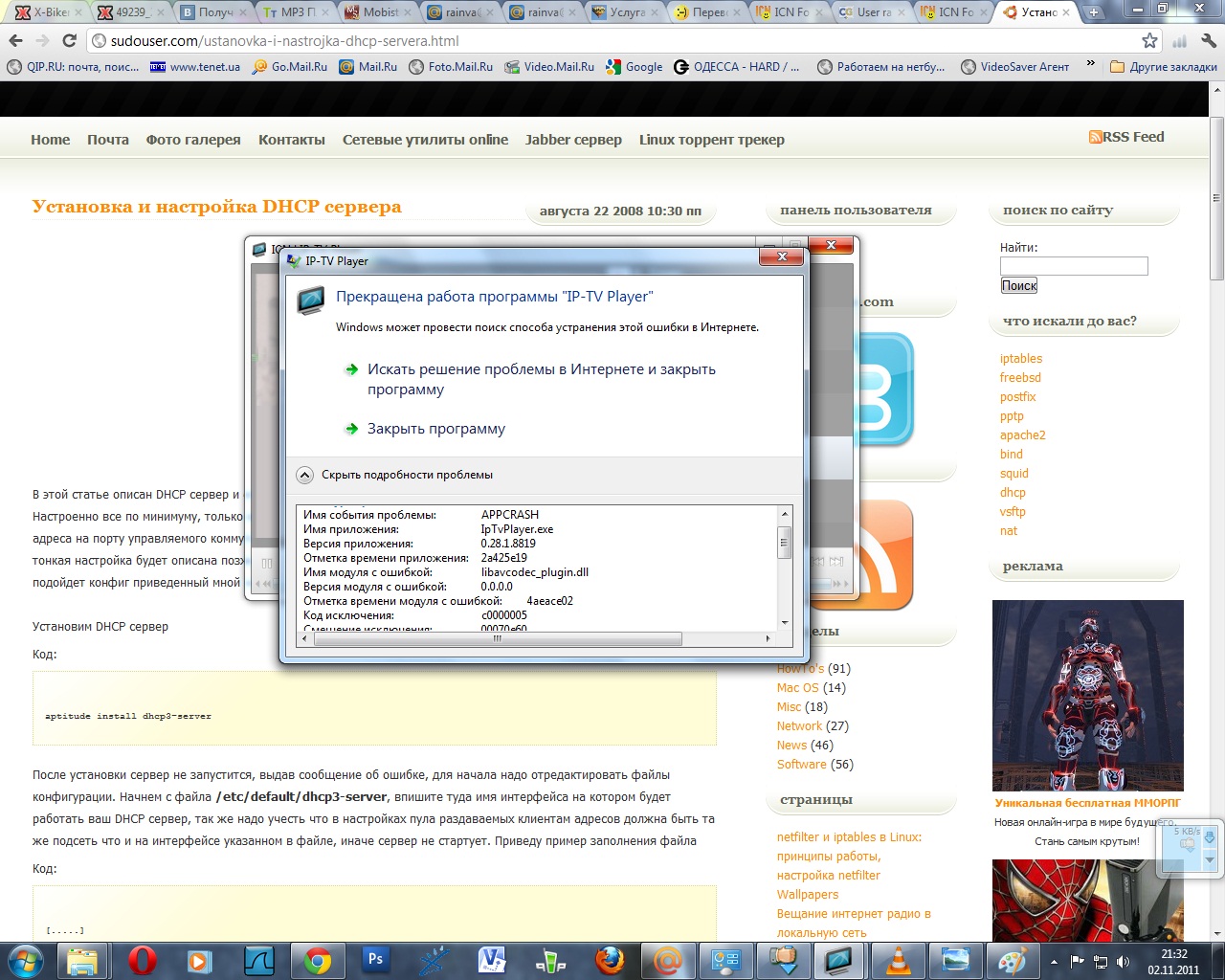This screenshot has width=1225, height=980.
Task: Click the large orange RSS image
Action: tap(886, 555)
